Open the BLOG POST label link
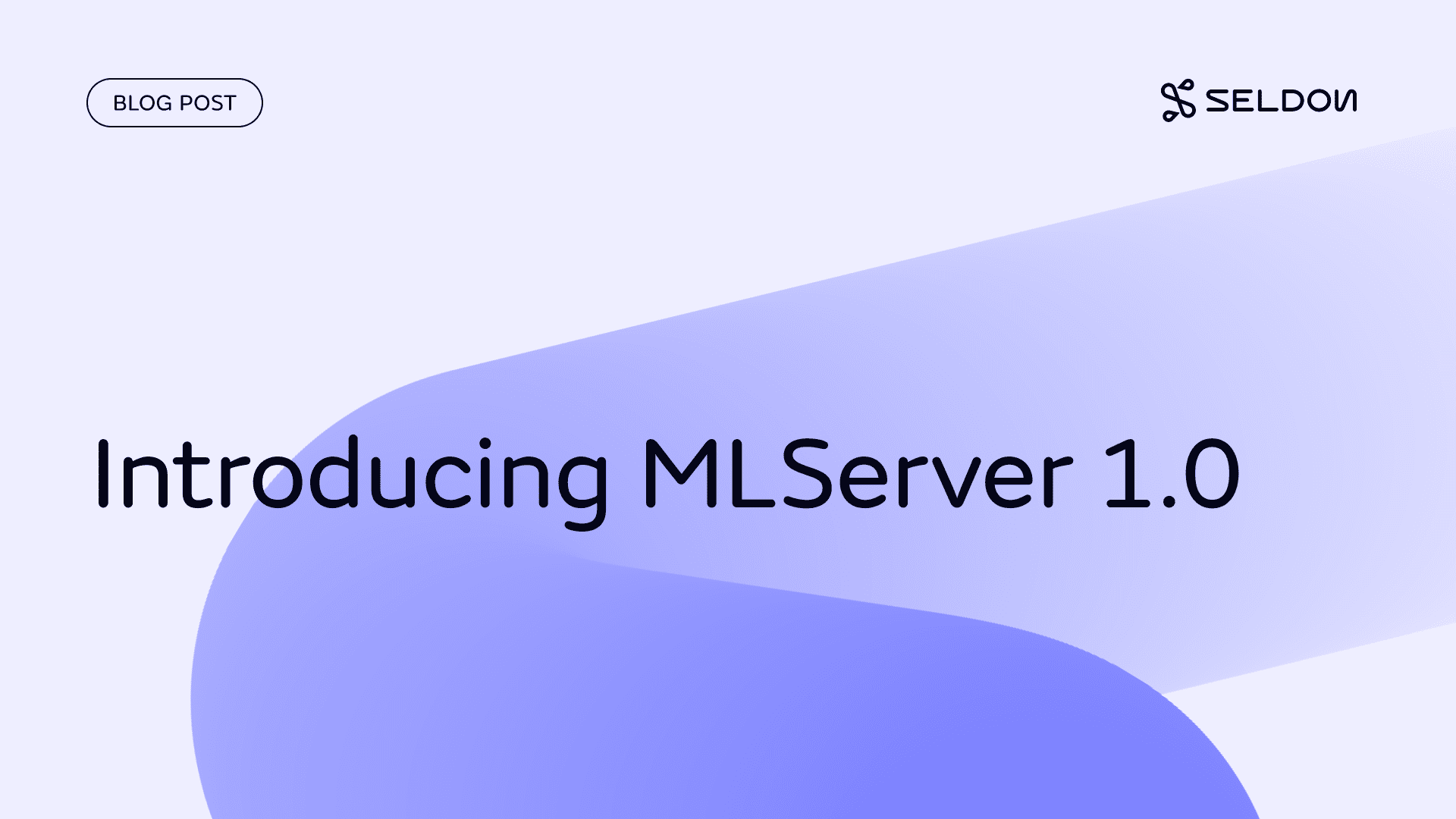This screenshot has height=819, width=1456. pos(174,102)
